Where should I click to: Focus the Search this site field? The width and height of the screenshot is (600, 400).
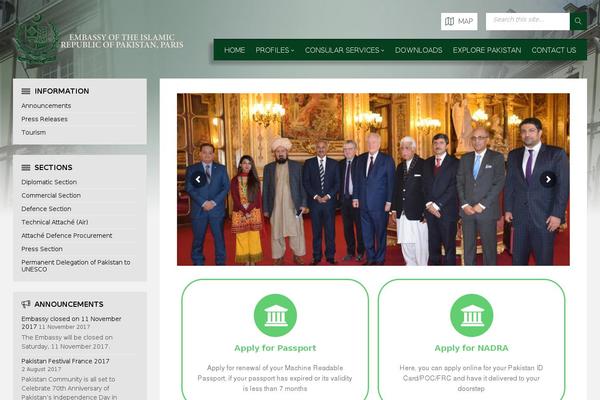[x=527, y=21]
